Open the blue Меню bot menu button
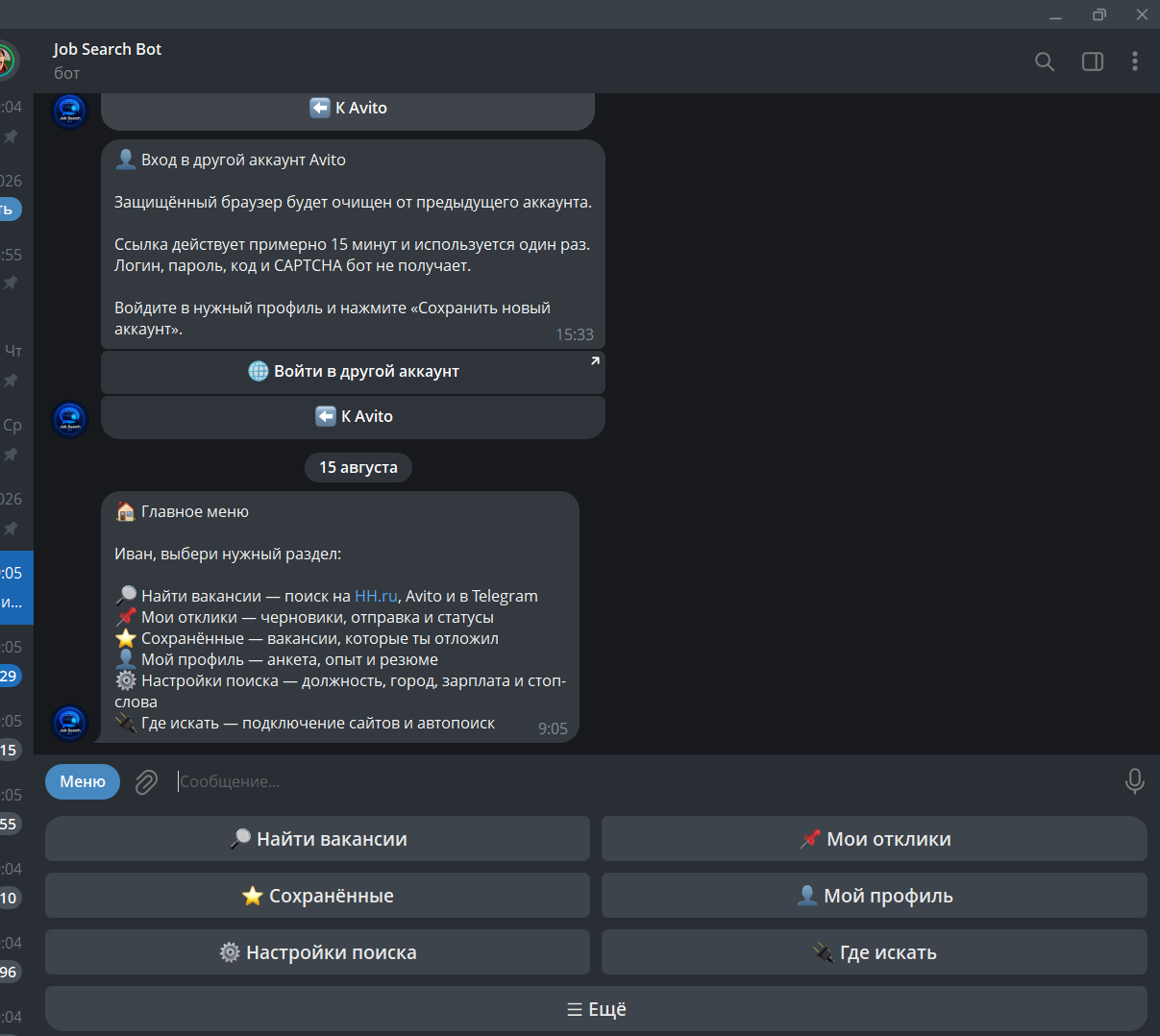The width and height of the screenshot is (1160, 1036). 83,781
